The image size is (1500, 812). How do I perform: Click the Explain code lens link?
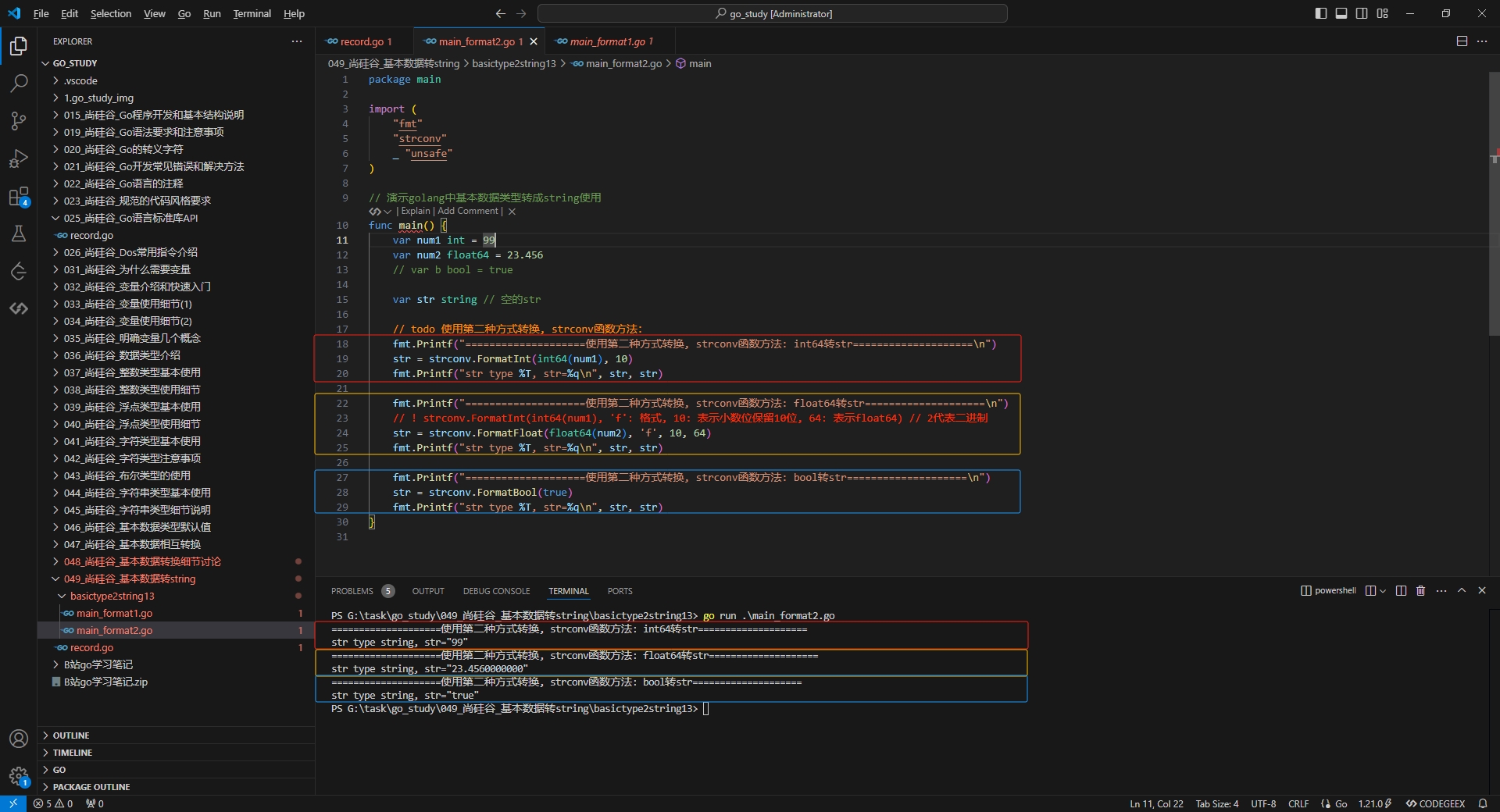click(x=415, y=211)
